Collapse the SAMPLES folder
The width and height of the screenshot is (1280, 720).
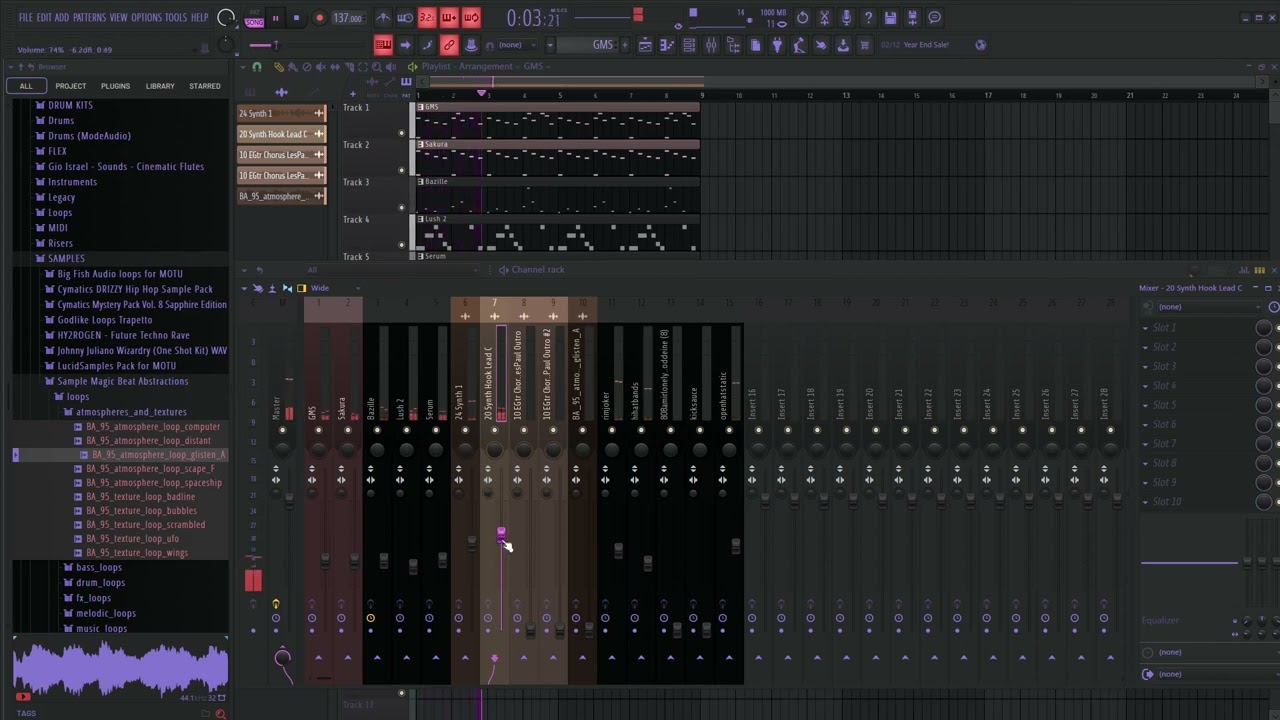[x=60, y=258]
